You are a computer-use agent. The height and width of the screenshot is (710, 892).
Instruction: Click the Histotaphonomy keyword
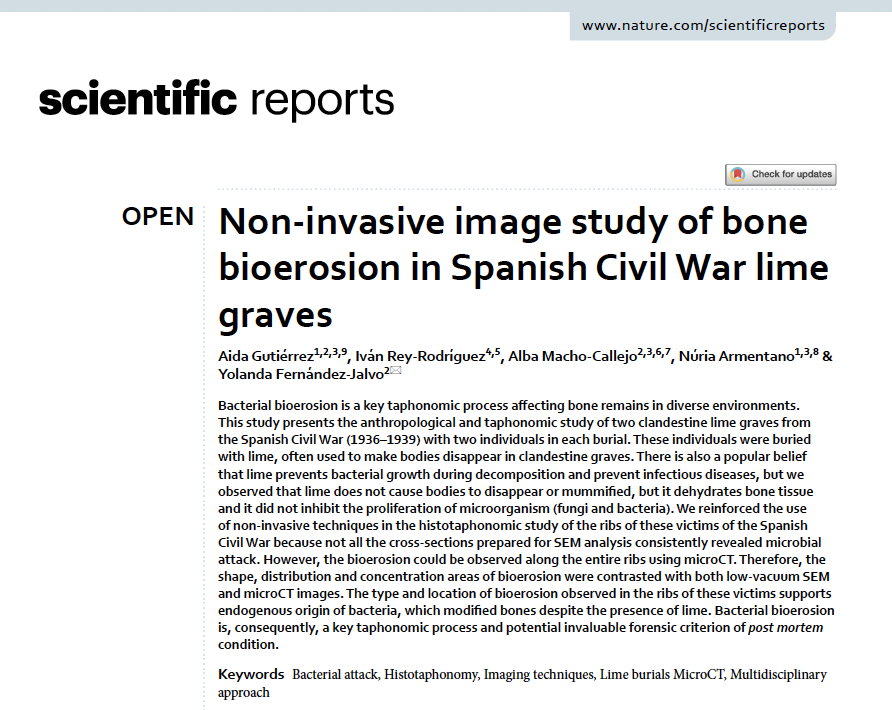tap(430, 675)
